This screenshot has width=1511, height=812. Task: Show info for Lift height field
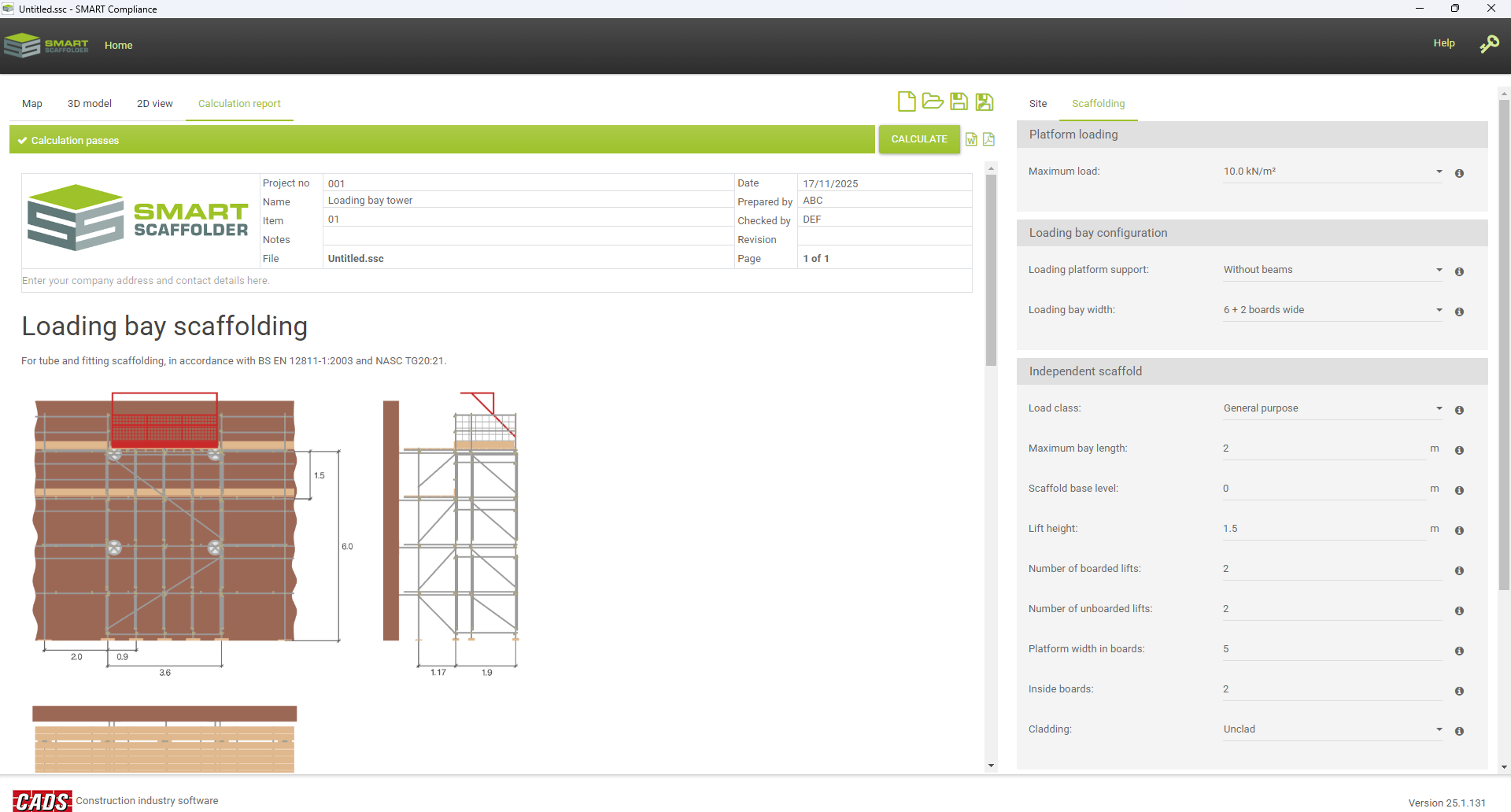click(x=1459, y=530)
